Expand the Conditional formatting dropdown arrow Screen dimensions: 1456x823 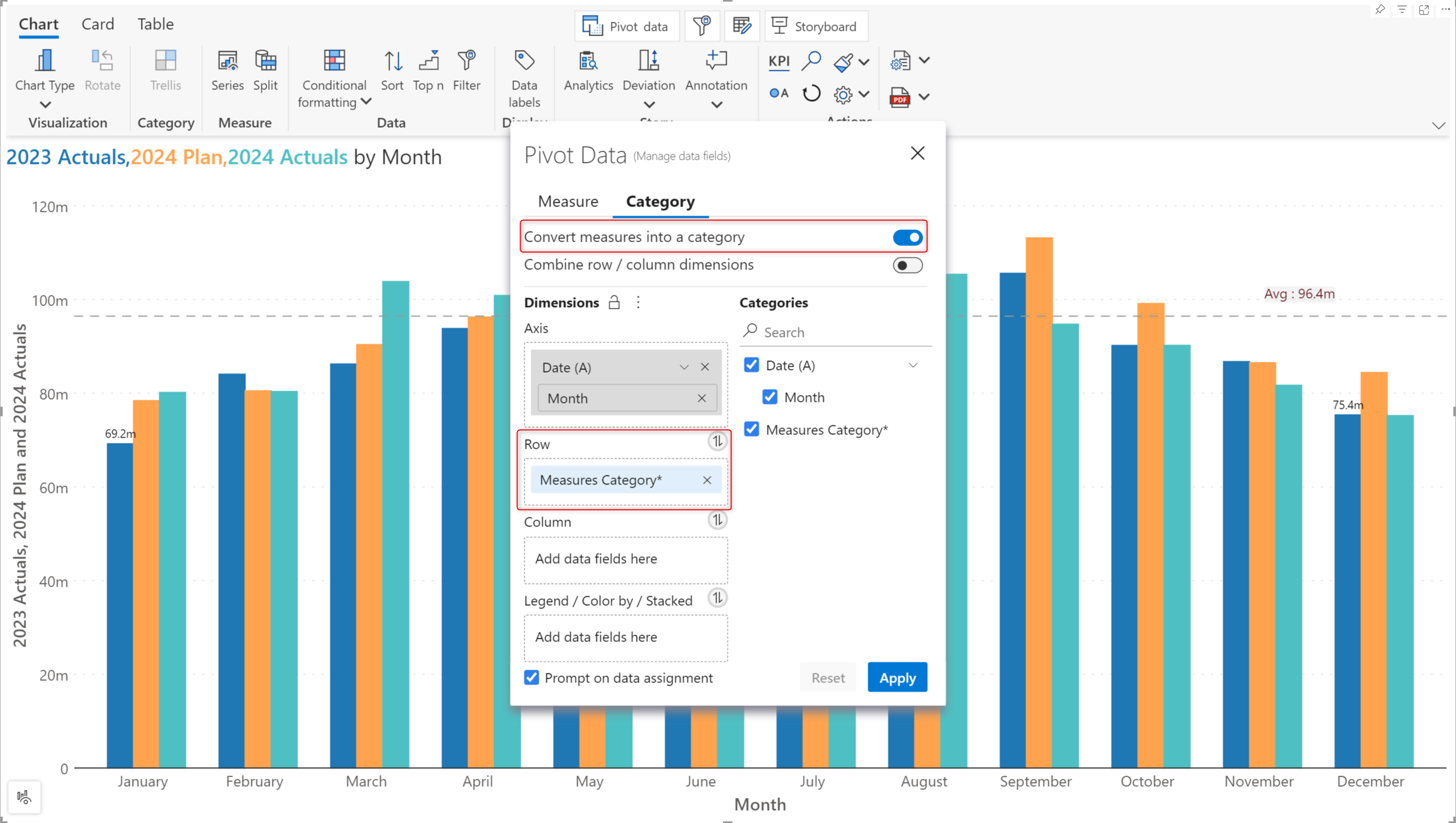[366, 102]
